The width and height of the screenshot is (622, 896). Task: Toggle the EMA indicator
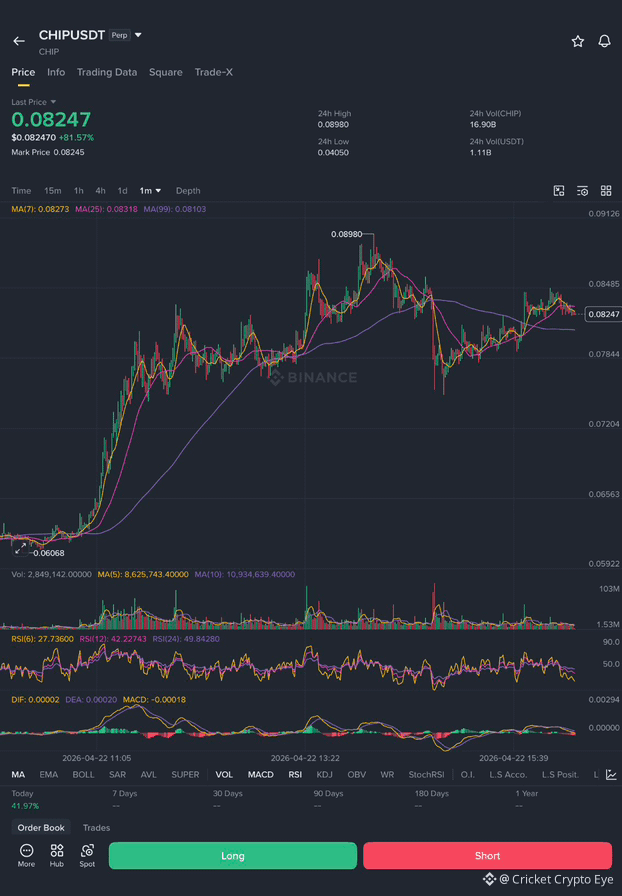[49, 775]
